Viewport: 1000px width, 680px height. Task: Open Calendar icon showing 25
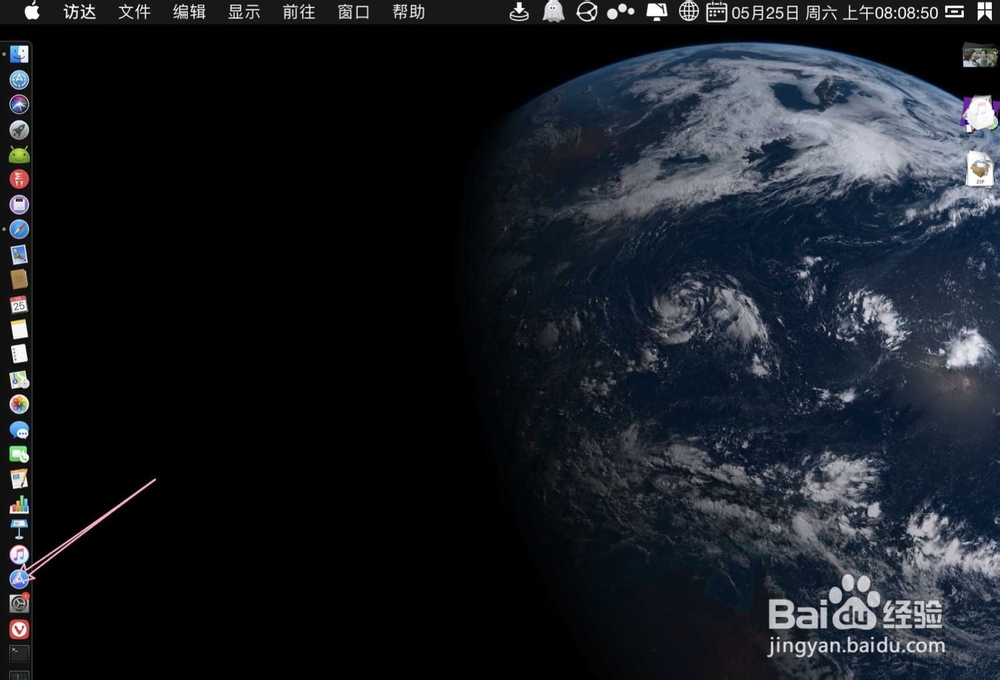click(19, 304)
